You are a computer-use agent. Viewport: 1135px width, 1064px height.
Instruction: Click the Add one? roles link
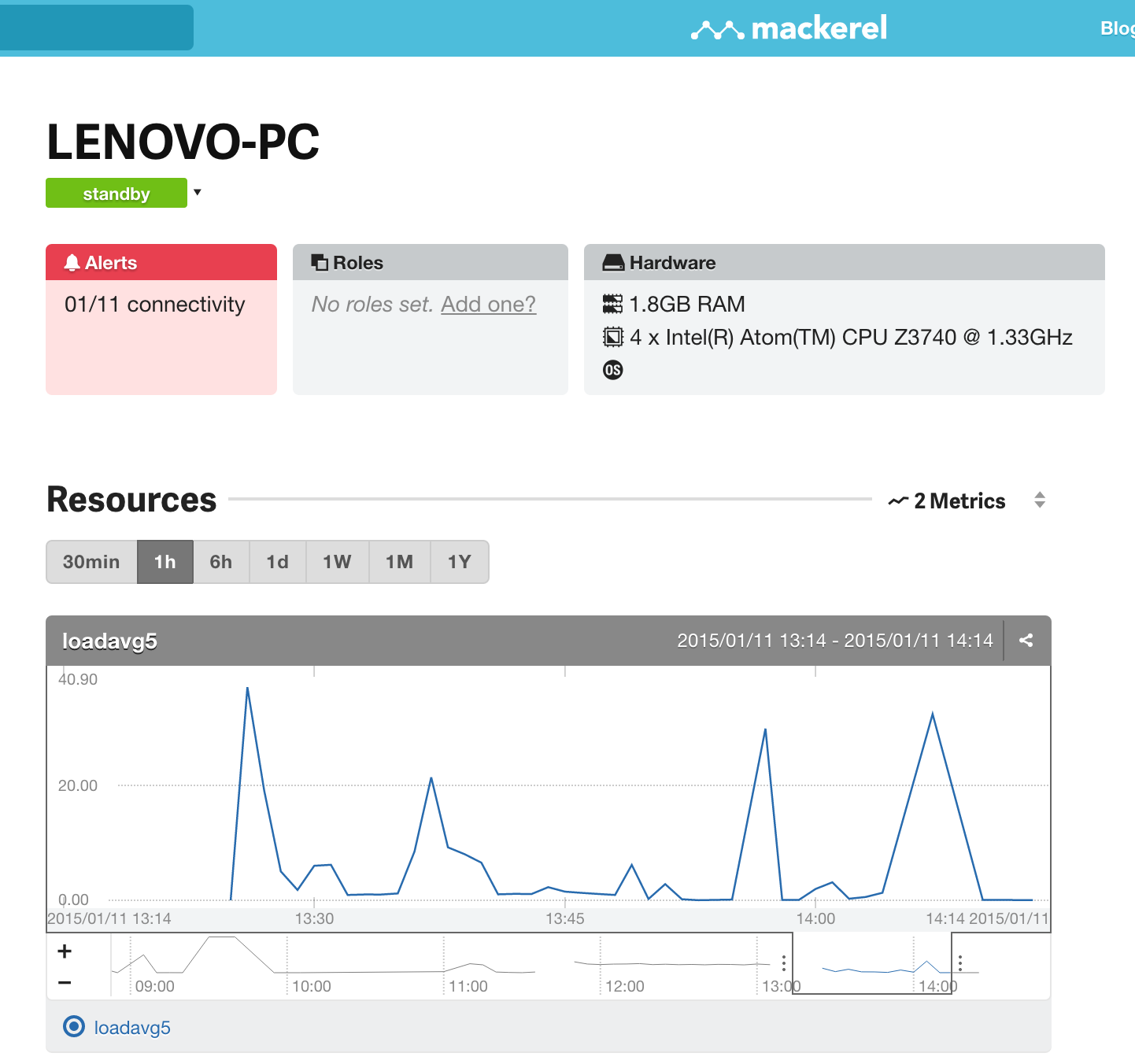point(488,305)
